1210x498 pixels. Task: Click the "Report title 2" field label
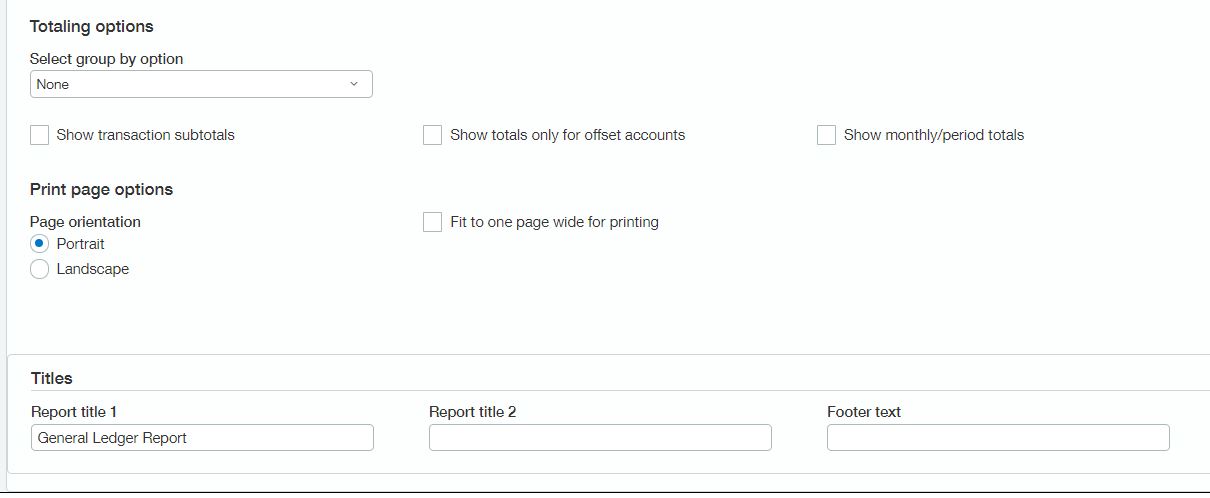[x=473, y=412]
